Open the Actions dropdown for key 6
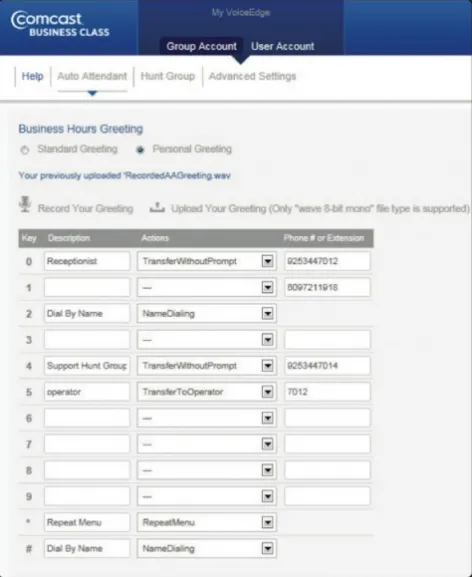472x577 pixels. 207,418
